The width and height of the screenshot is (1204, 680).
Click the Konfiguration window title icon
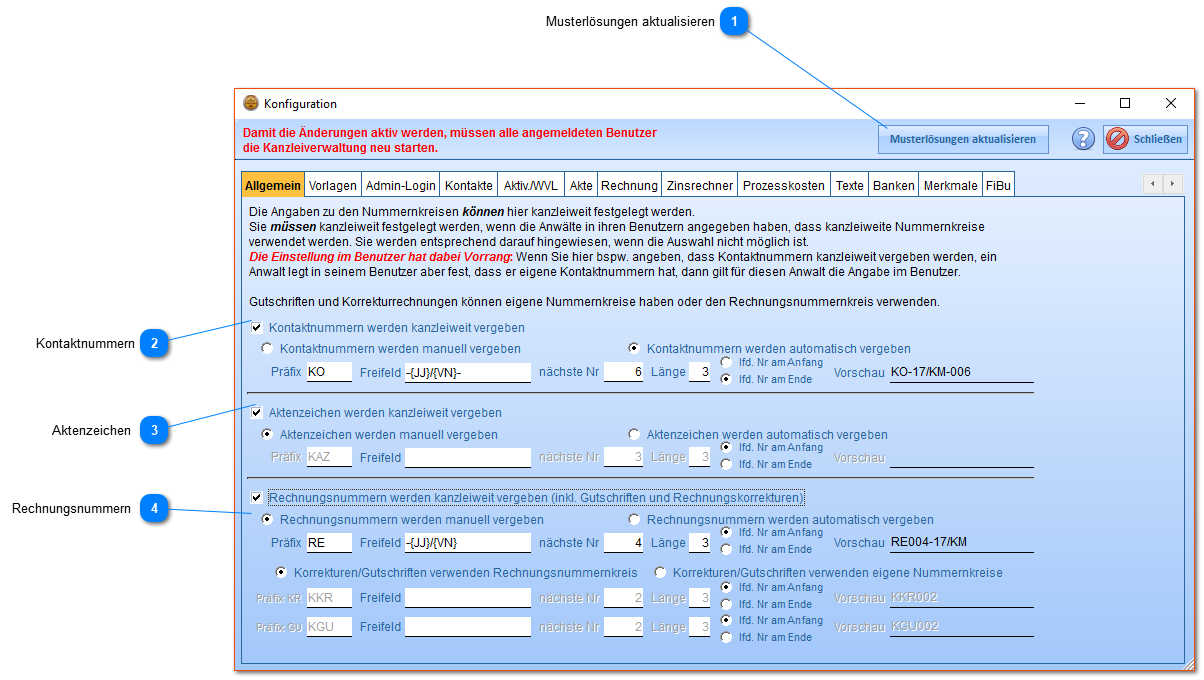click(251, 103)
